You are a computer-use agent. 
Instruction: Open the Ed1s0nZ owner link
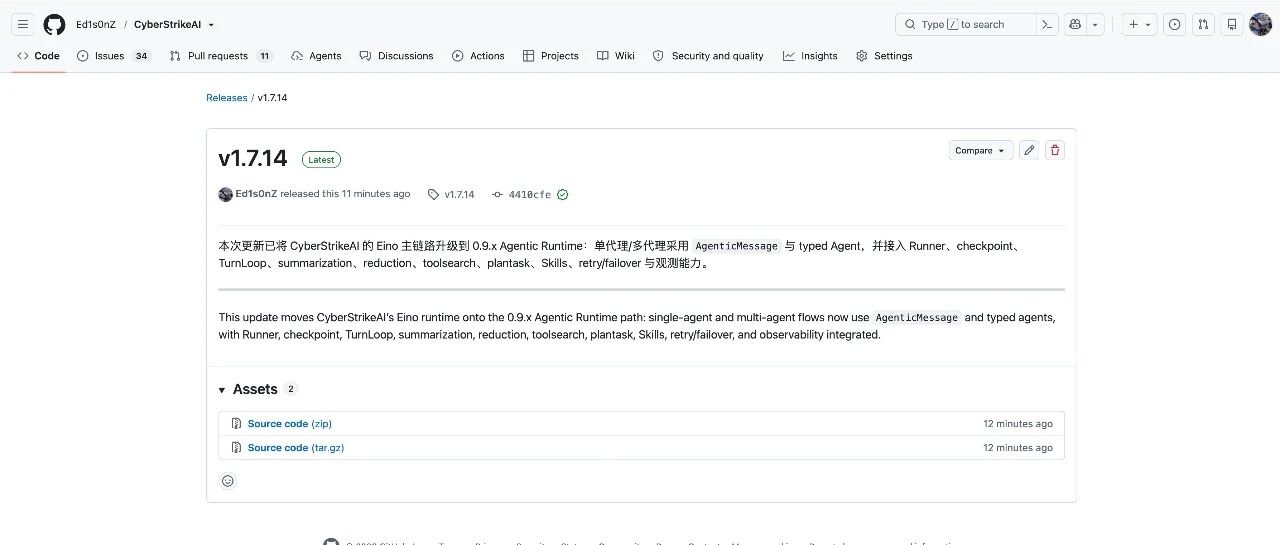96,25
